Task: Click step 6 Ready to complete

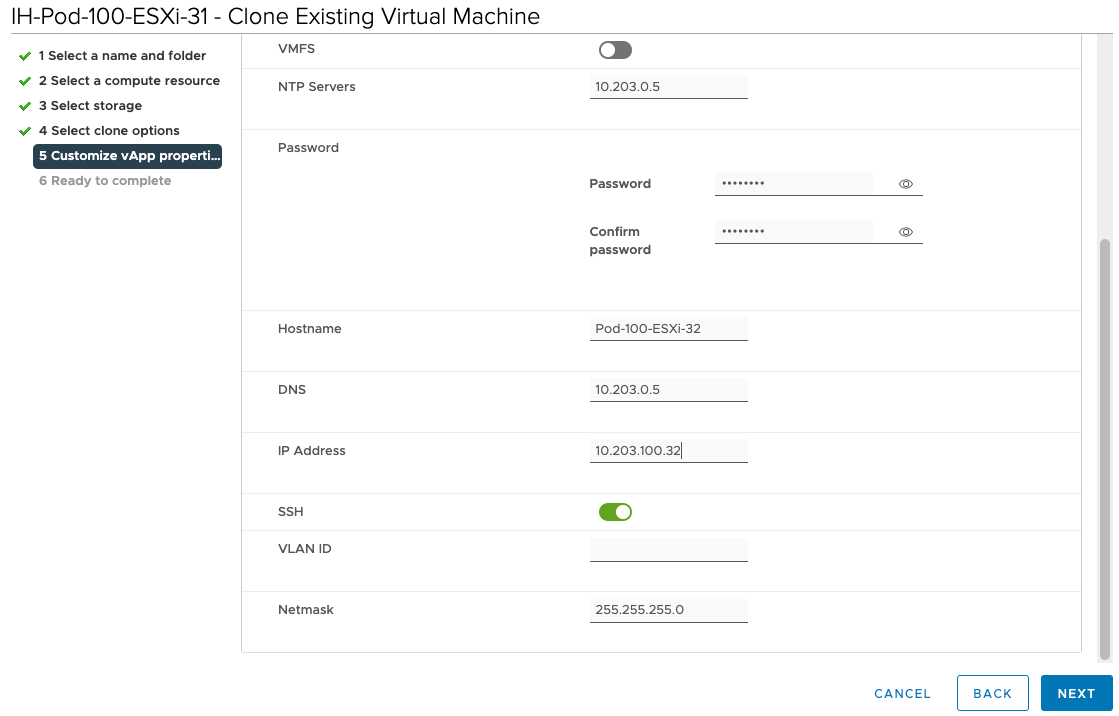Action: point(105,181)
